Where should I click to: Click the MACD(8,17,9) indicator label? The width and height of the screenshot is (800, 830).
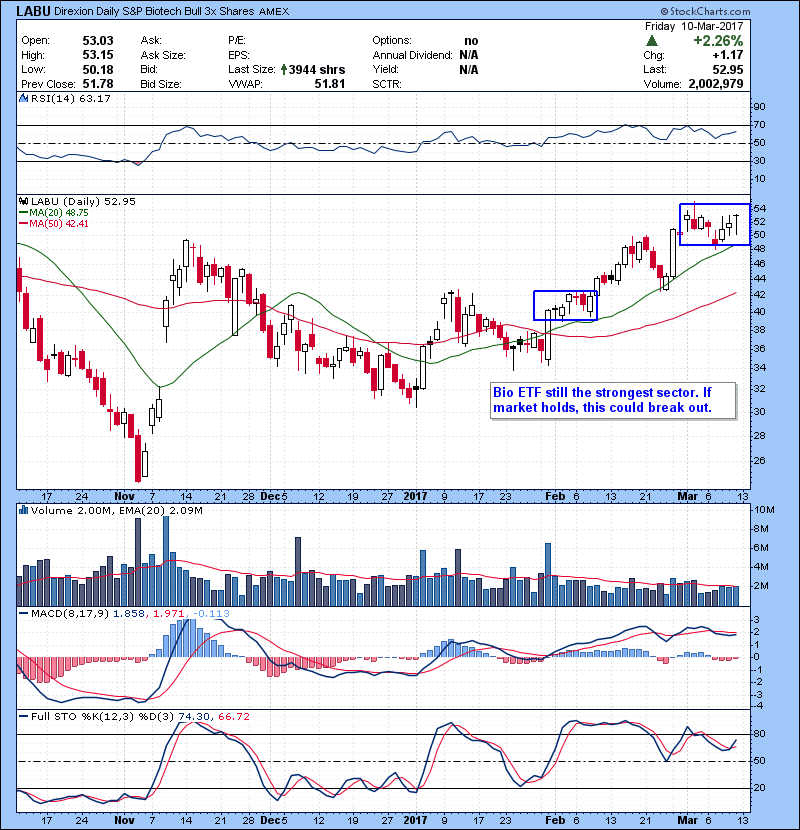pos(70,614)
